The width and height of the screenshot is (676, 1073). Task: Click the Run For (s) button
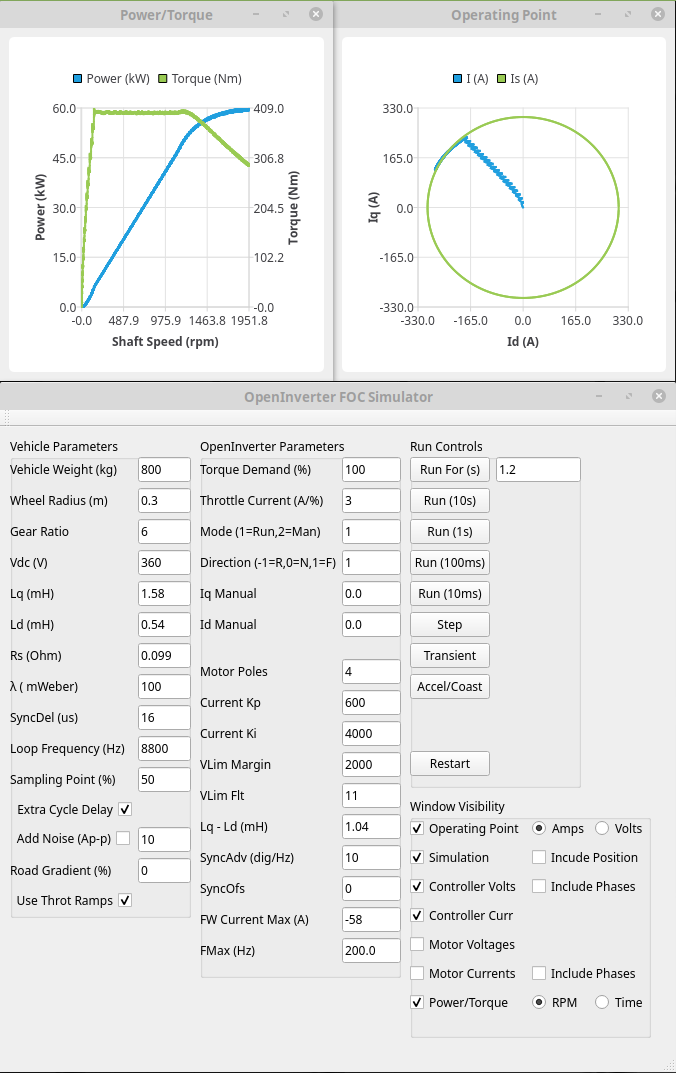[450, 469]
